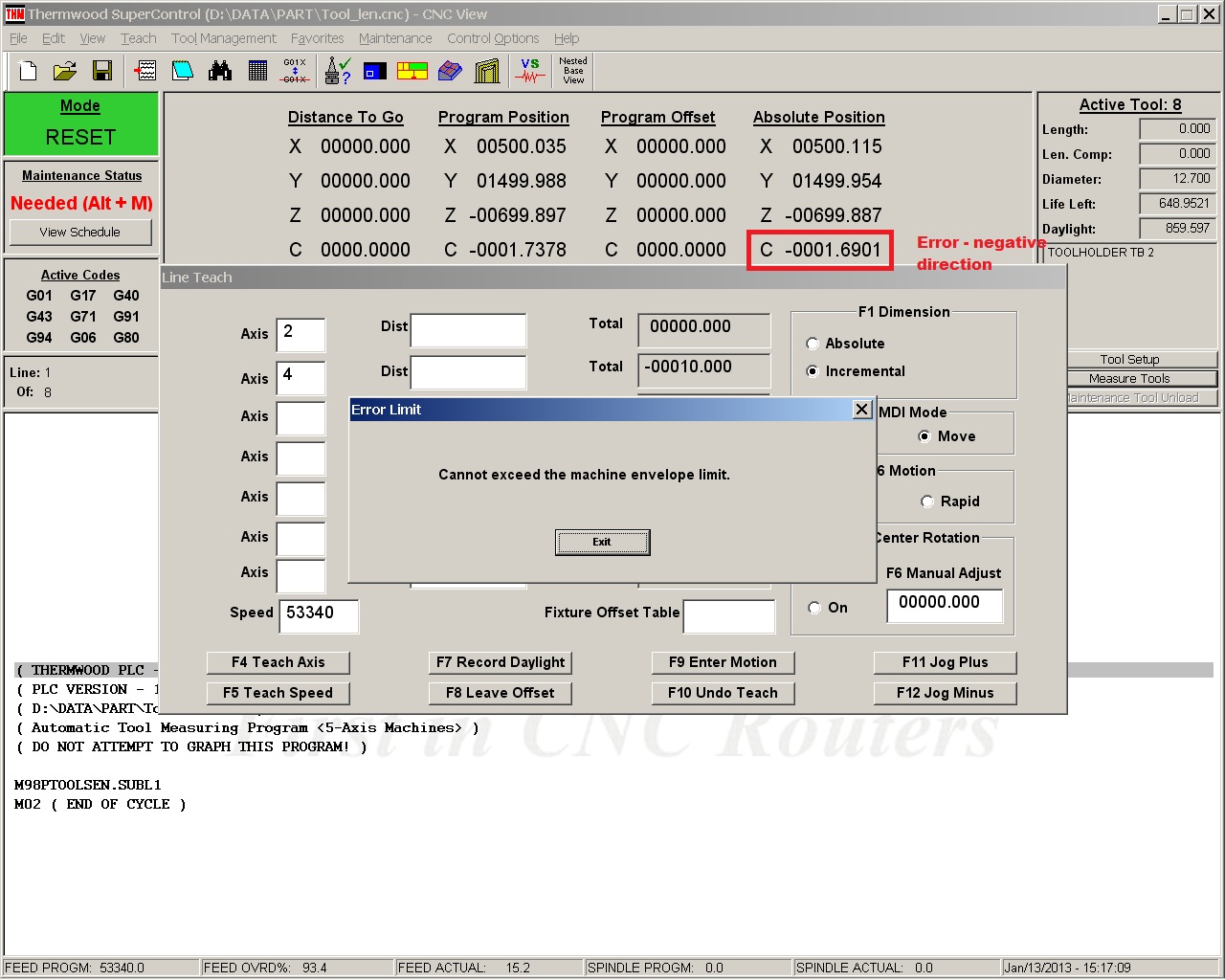
Task: Open file using the folder icon
Action: pyautogui.click(x=65, y=71)
